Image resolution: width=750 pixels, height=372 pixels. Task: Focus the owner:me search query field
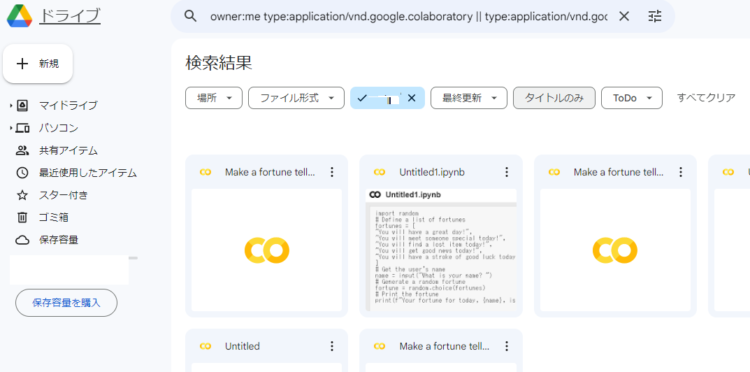(408, 17)
